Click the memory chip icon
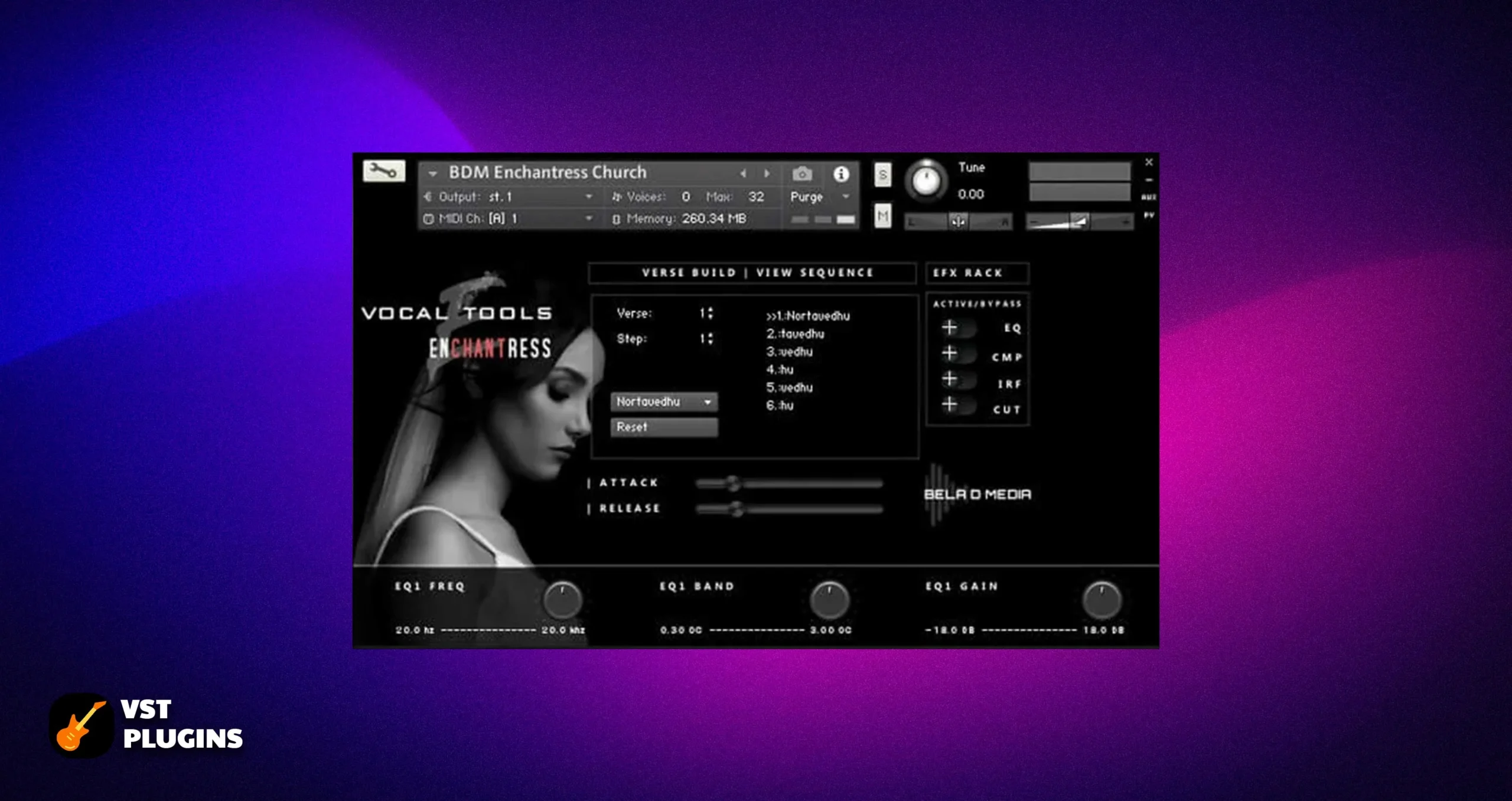The width and height of the screenshot is (1512, 801). click(x=617, y=219)
